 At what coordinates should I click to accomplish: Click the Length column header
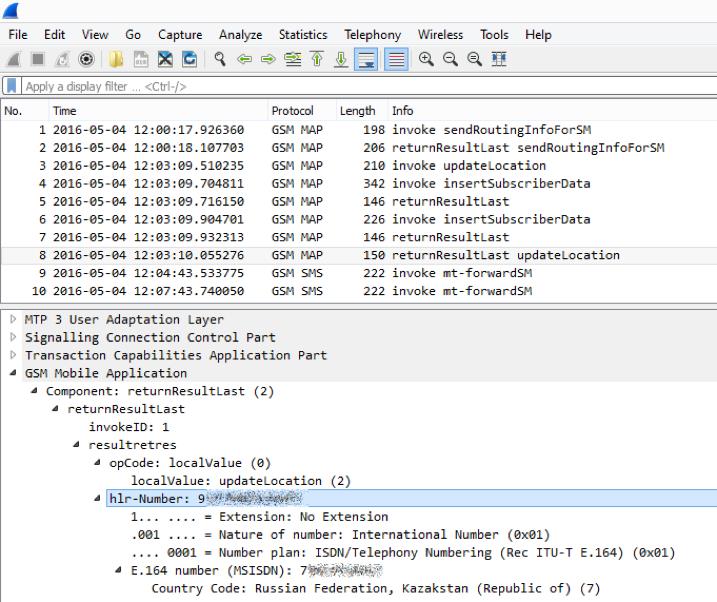(357, 111)
